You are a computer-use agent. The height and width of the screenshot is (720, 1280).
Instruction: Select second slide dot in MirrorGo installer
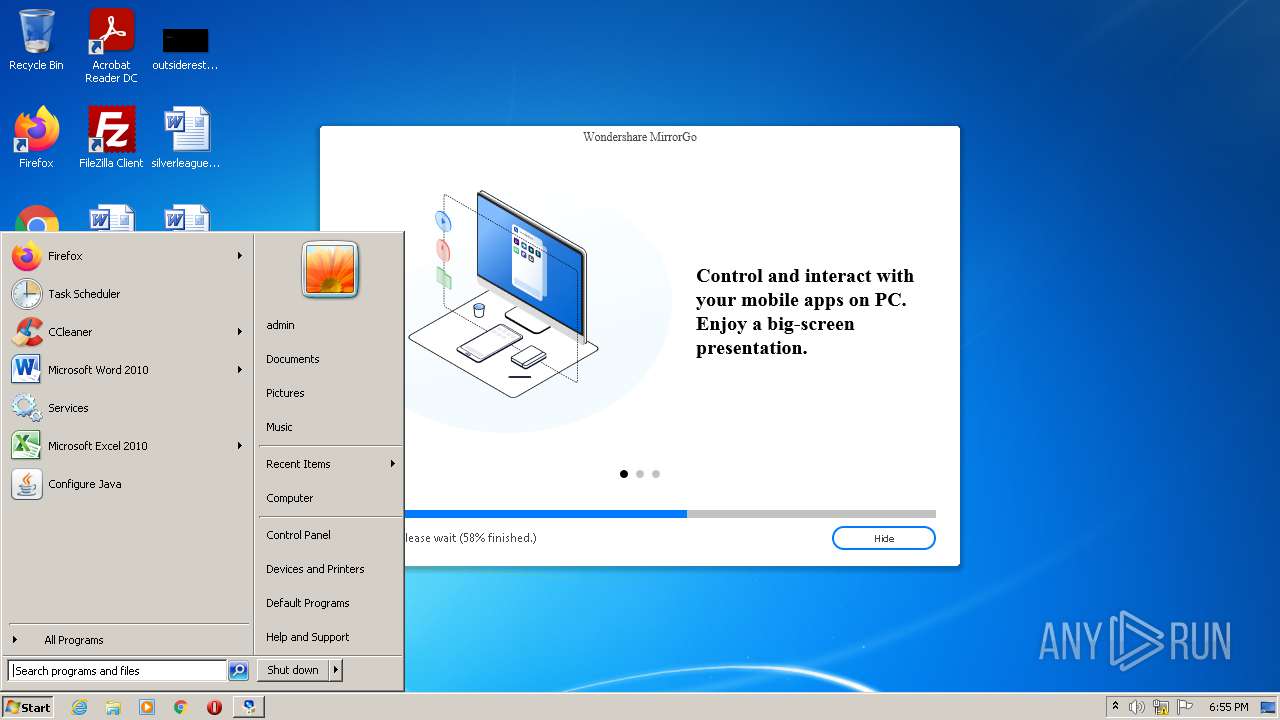click(640, 474)
